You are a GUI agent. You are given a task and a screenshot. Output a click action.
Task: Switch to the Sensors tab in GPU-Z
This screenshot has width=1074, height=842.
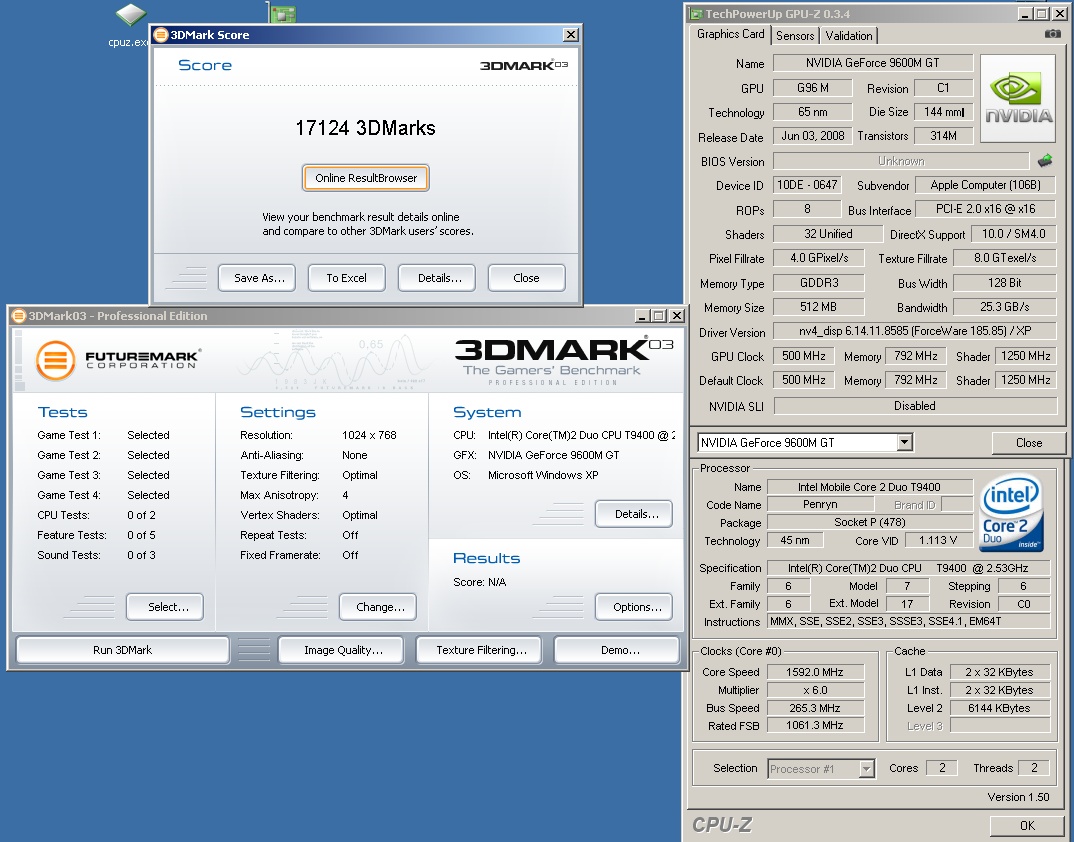pos(795,36)
